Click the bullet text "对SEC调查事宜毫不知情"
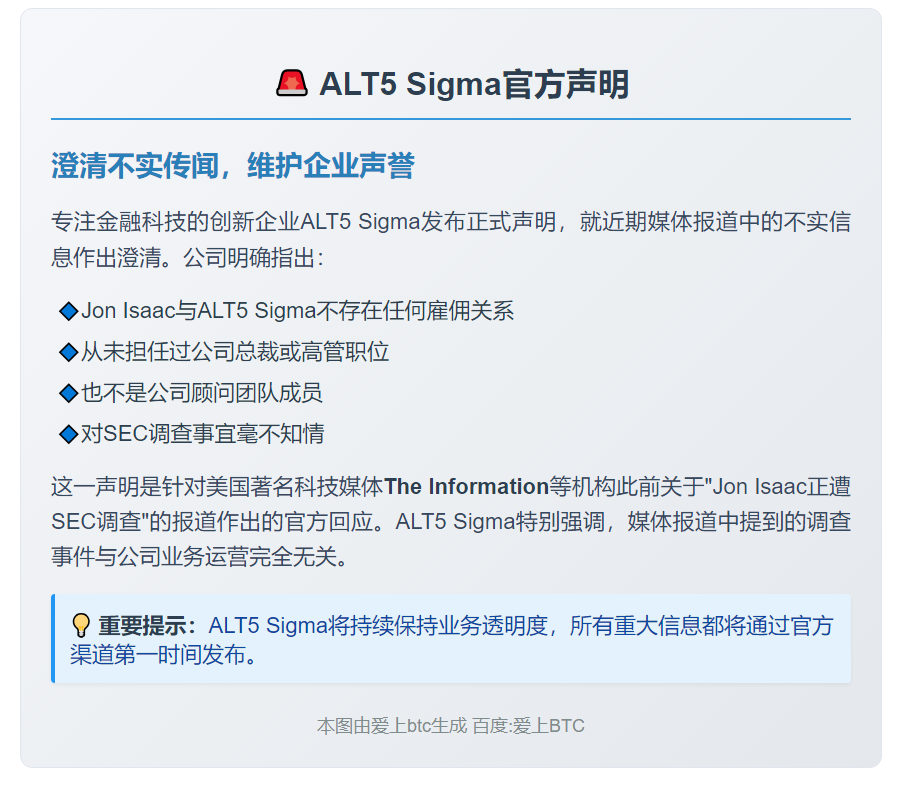902x800 pixels. (202, 434)
